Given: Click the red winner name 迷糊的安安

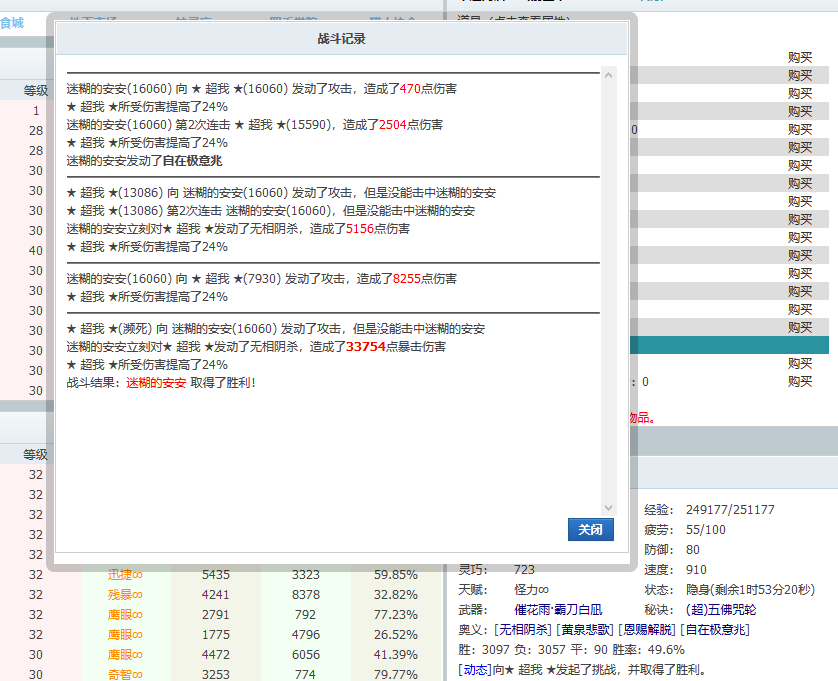Looking at the screenshot, I should [156, 383].
